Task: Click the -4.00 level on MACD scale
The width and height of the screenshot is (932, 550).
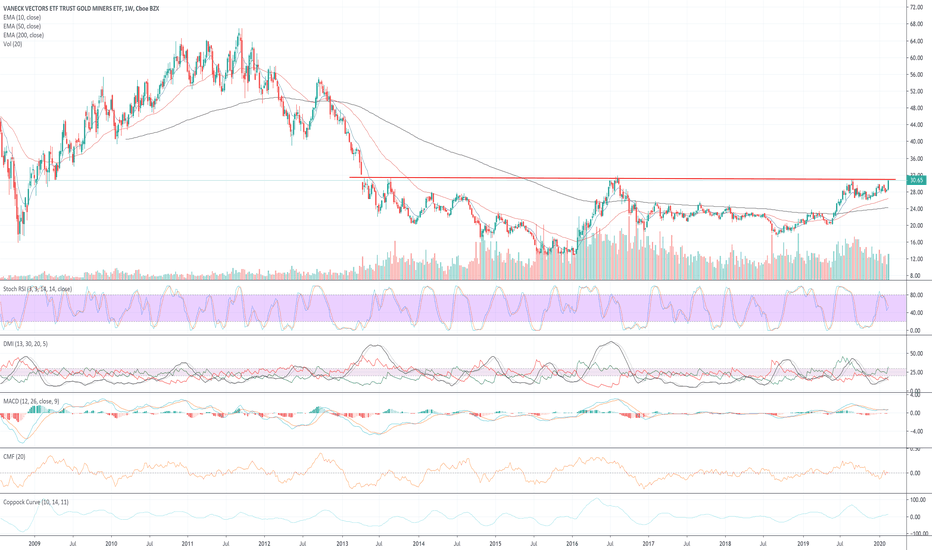Action: pos(916,432)
